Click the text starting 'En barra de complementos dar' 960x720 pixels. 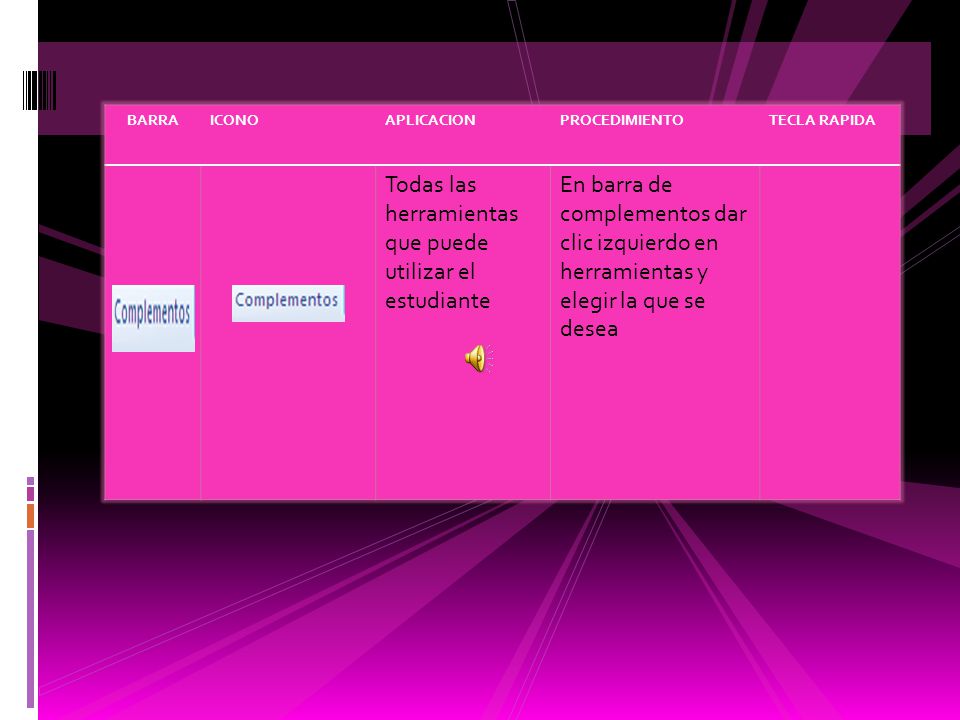(x=653, y=257)
